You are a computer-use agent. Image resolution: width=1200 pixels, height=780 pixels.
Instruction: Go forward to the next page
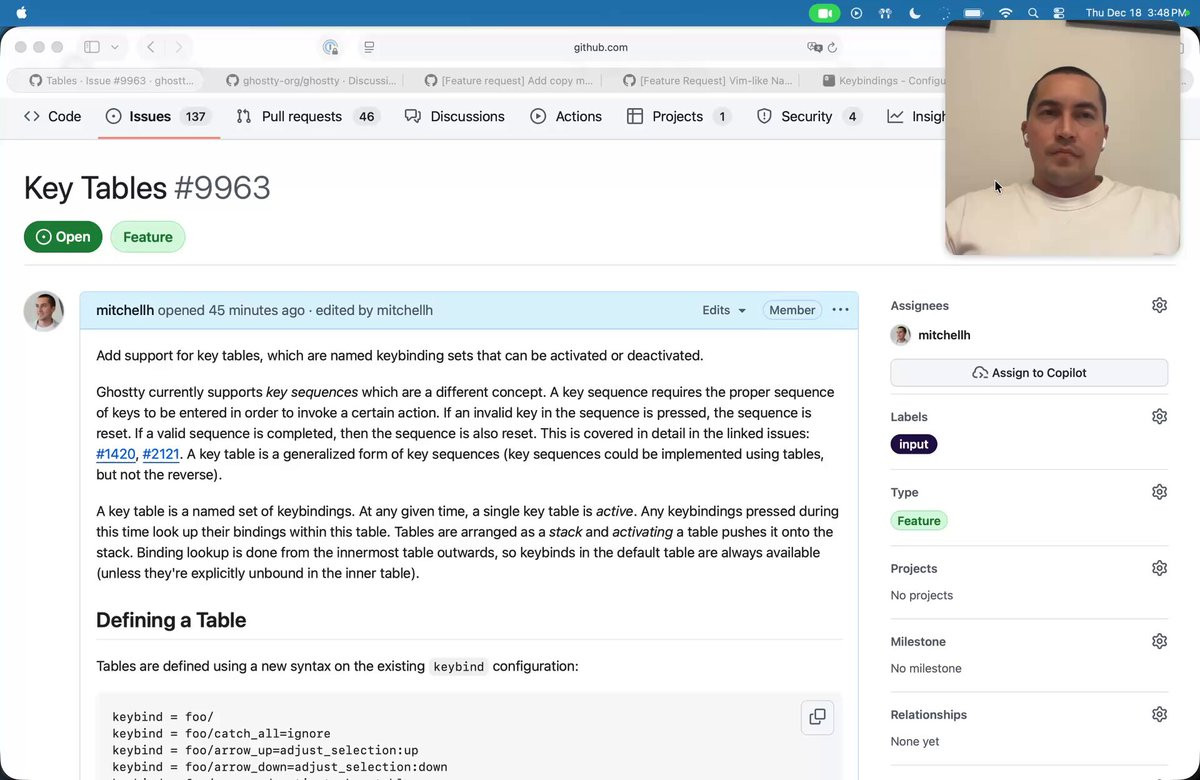point(179,47)
